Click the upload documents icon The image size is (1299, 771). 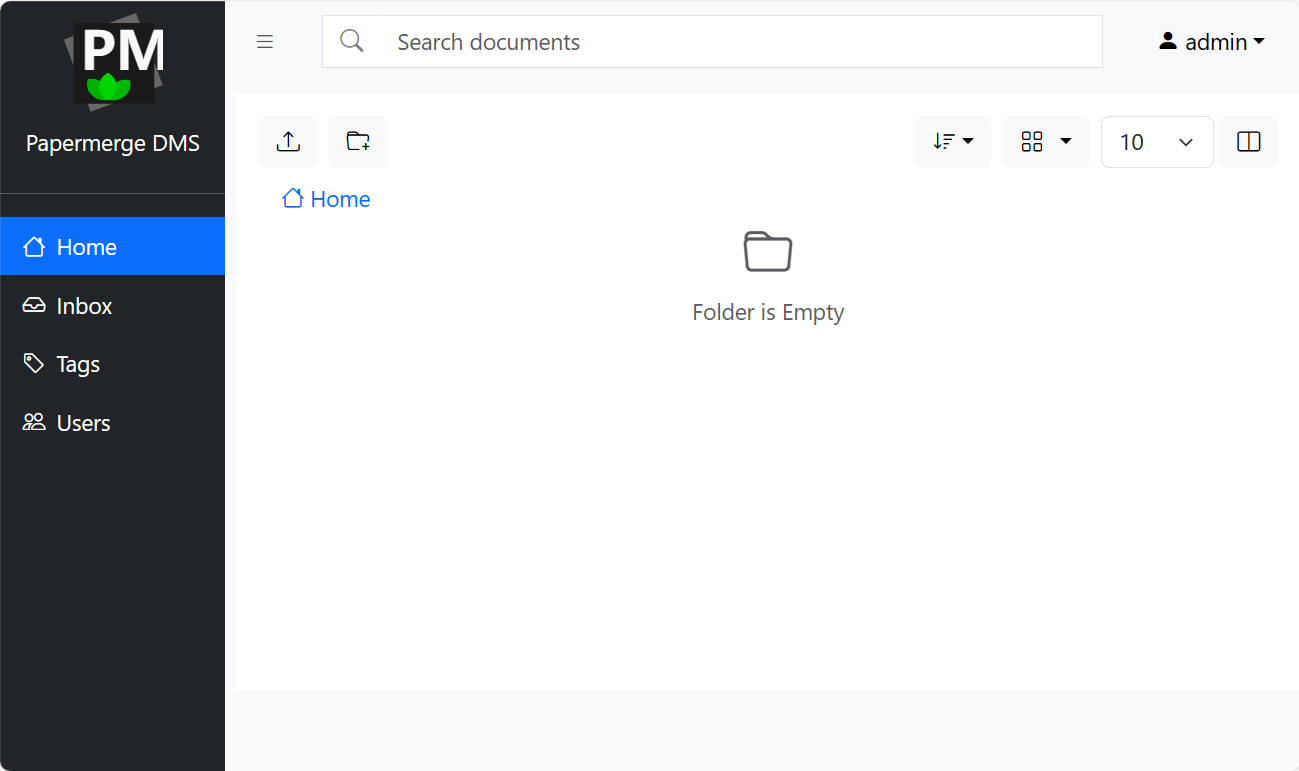[288, 142]
